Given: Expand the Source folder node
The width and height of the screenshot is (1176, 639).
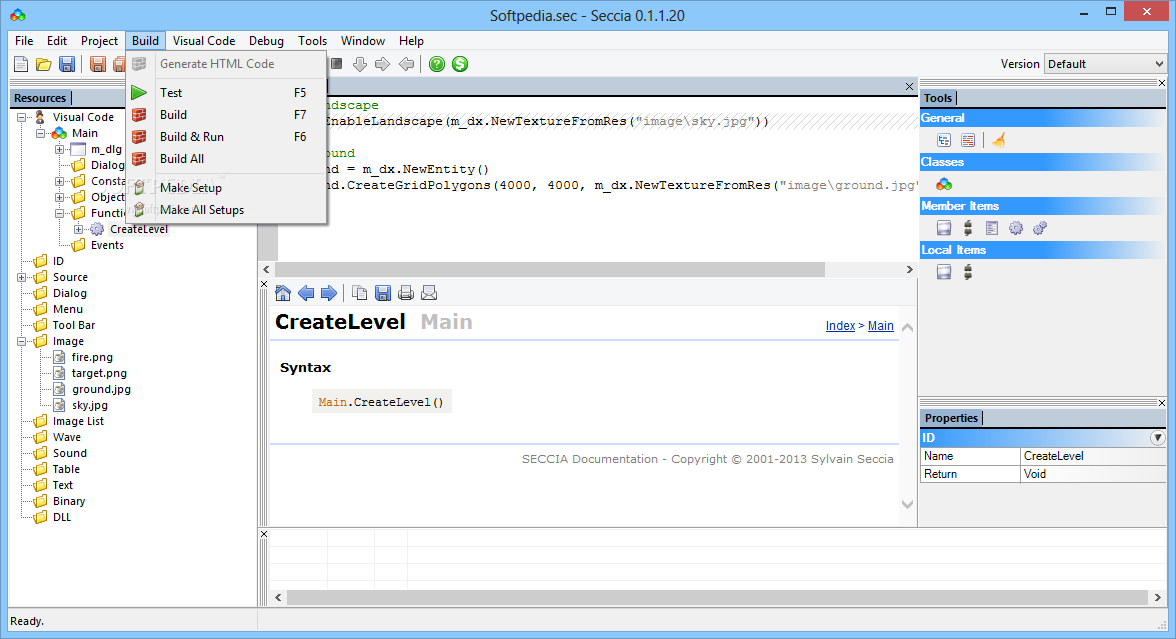Looking at the screenshot, I should point(22,278).
